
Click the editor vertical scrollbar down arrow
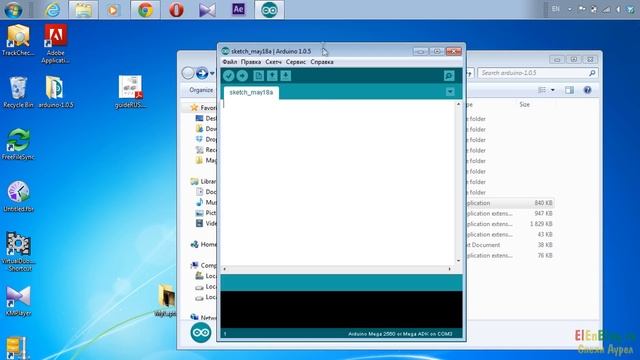pyautogui.click(x=458, y=261)
